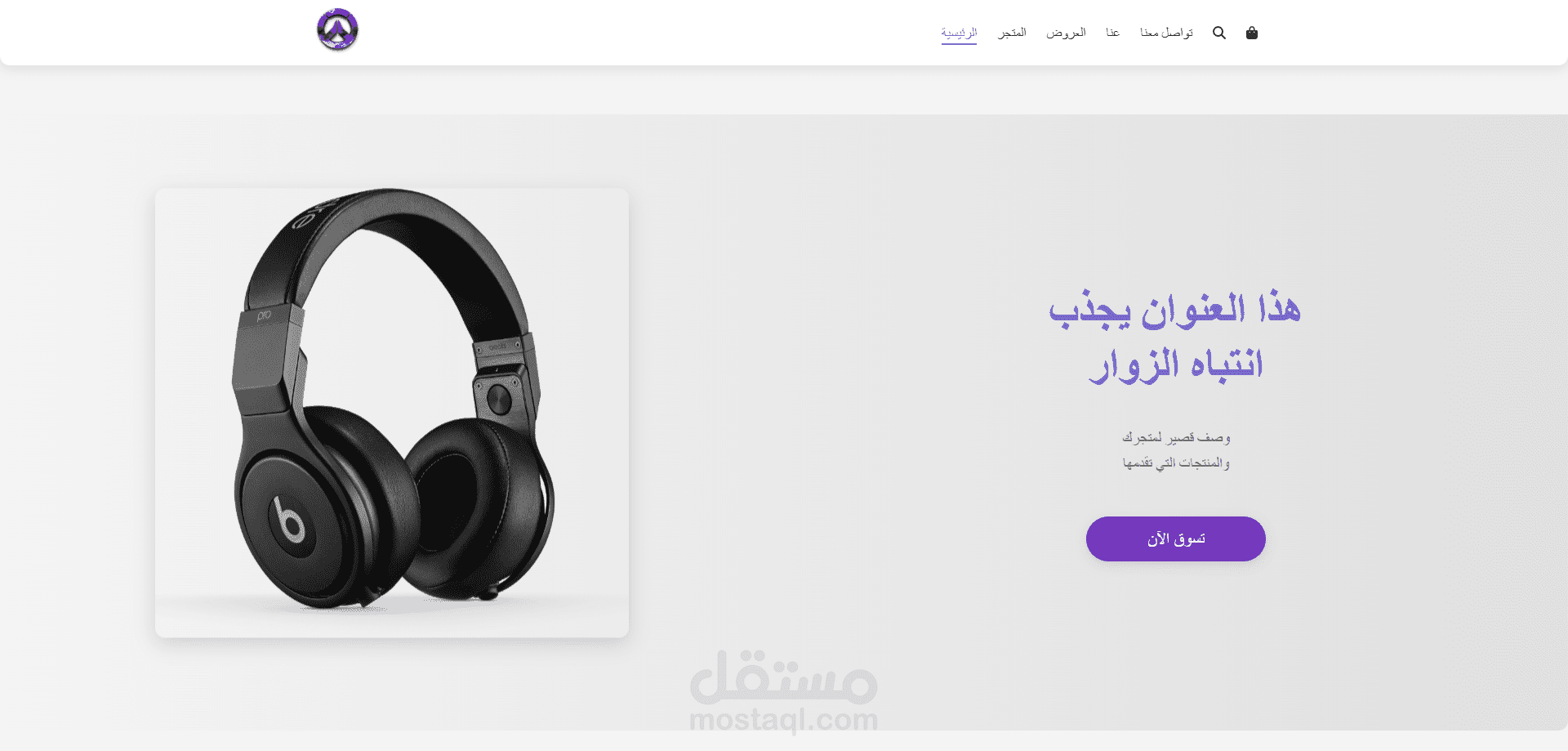Click headline line انتباه الزوار
Screen dimensions: 1568x751
click(1176, 364)
